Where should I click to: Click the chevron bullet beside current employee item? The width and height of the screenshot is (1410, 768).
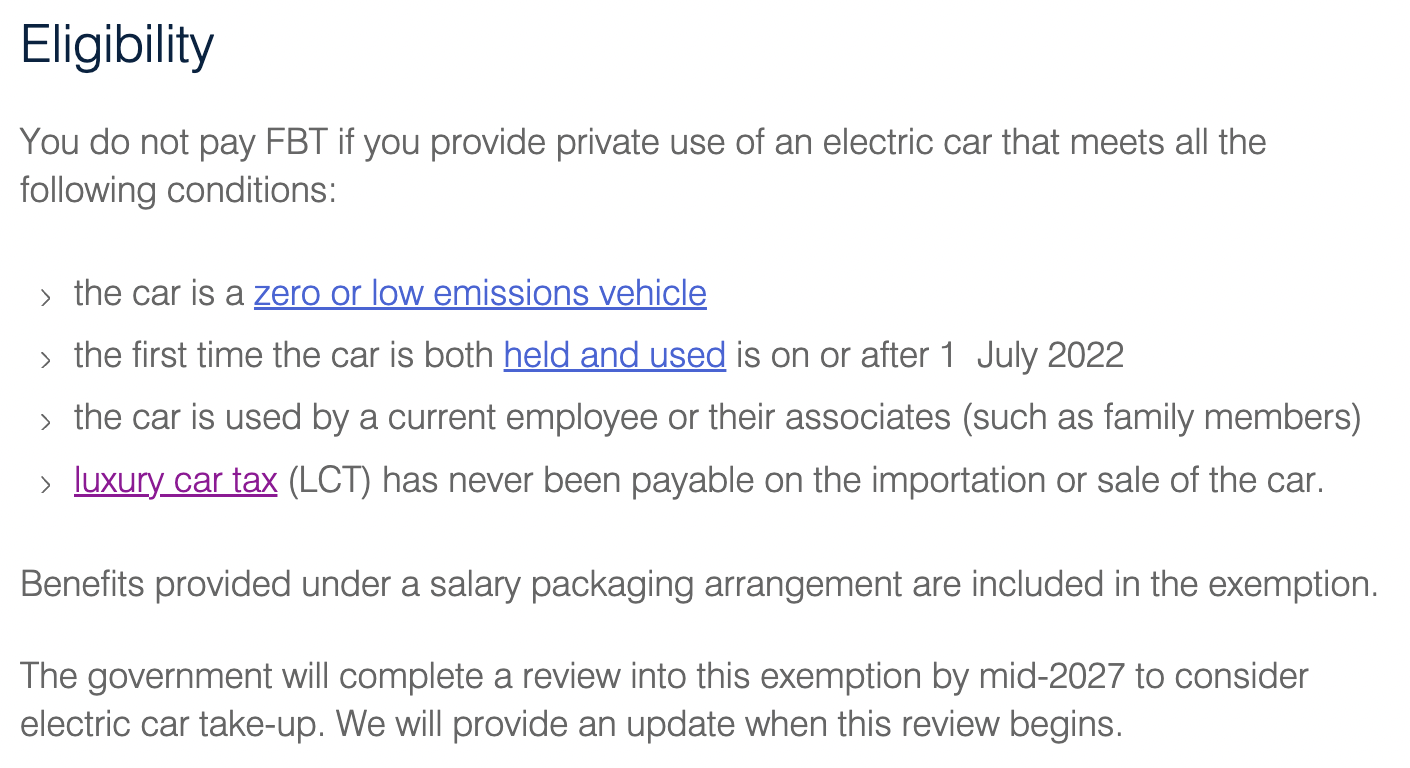(45, 422)
